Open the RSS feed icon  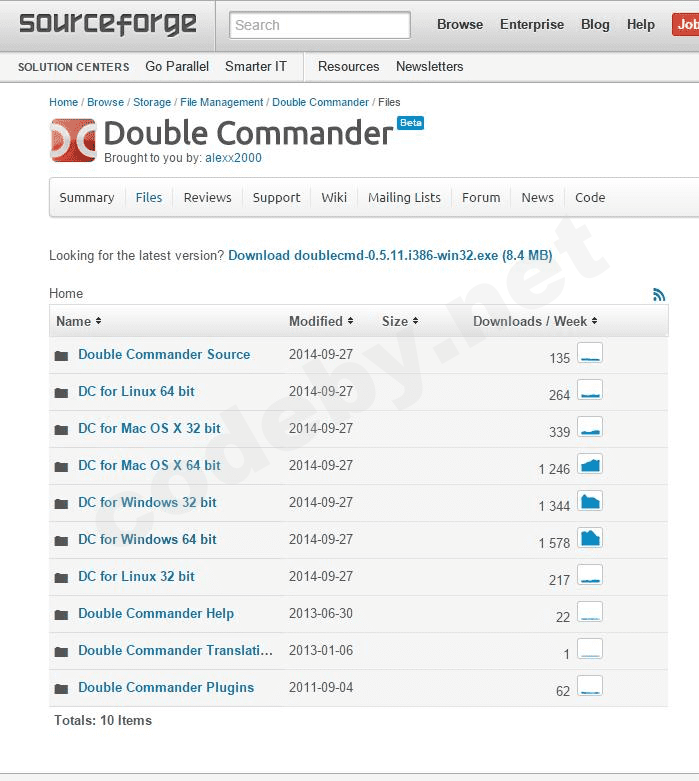[x=659, y=294]
